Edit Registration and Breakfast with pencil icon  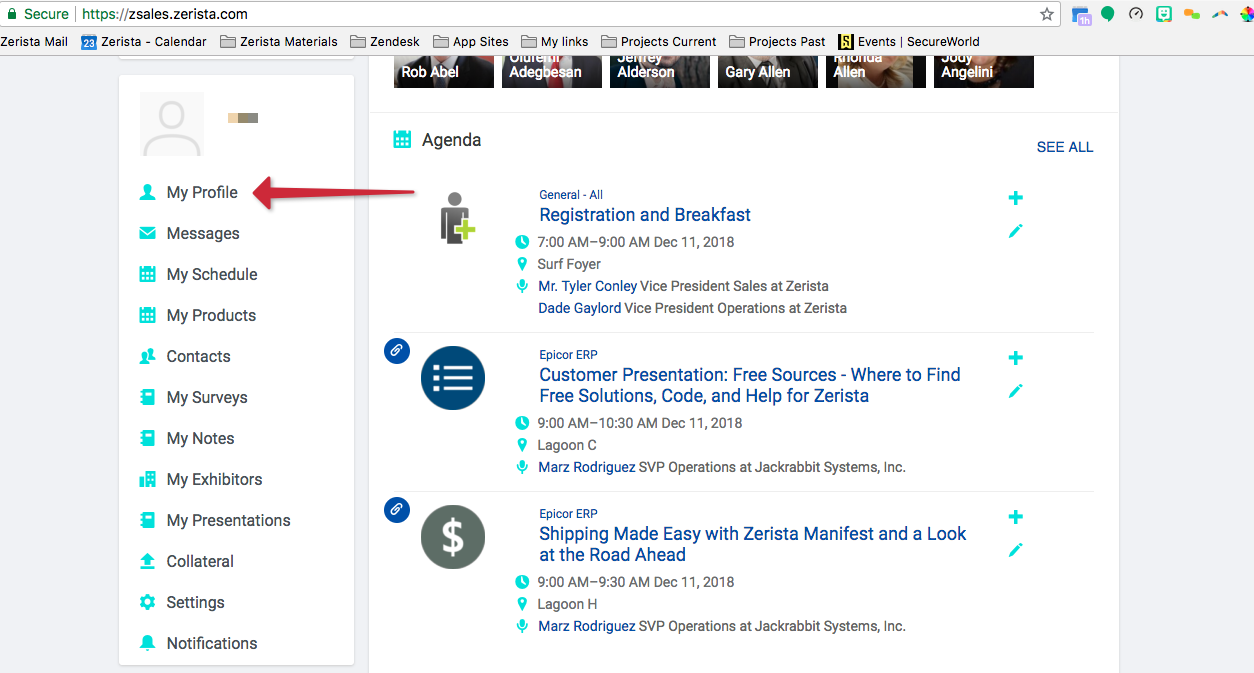pyautogui.click(x=1016, y=231)
